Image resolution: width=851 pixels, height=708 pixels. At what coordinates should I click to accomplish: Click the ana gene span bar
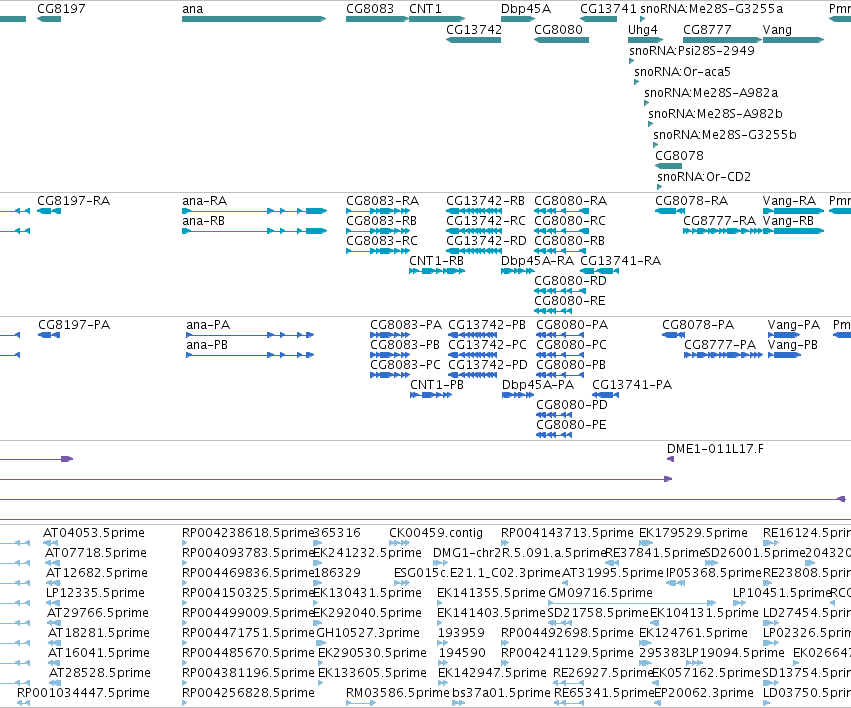point(254,20)
